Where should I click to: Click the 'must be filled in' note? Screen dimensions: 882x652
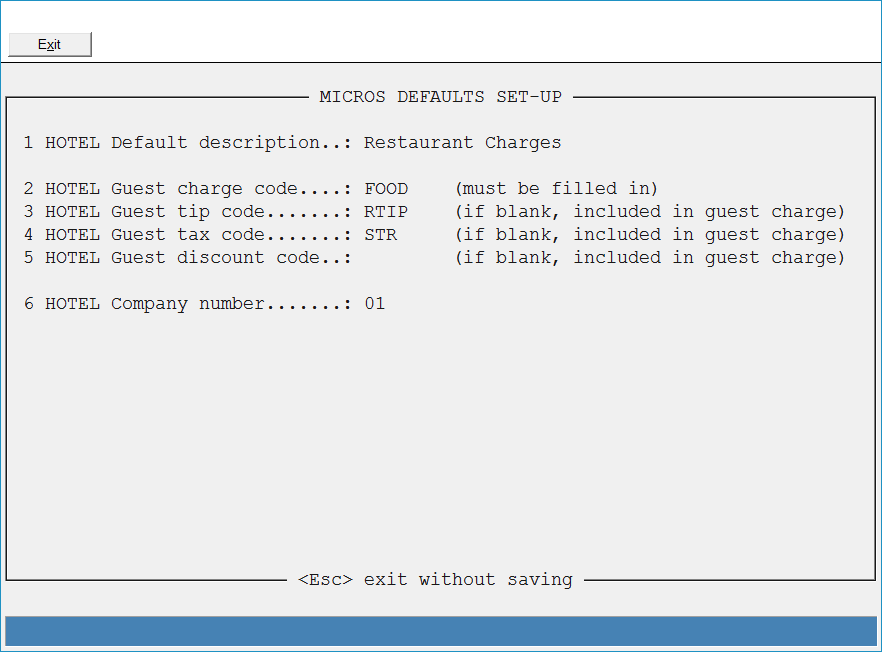(556, 188)
